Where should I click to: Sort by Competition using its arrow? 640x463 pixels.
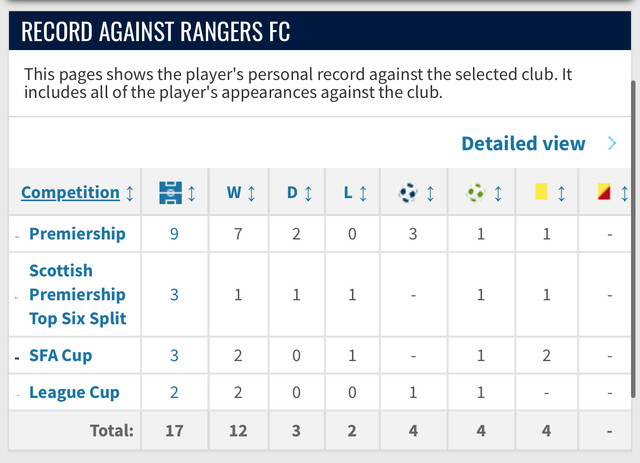pos(130,194)
